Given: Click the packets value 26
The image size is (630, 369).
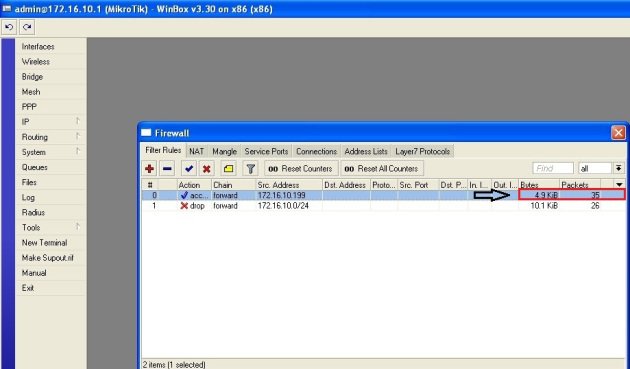Looking at the screenshot, I should tap(595, 206).
